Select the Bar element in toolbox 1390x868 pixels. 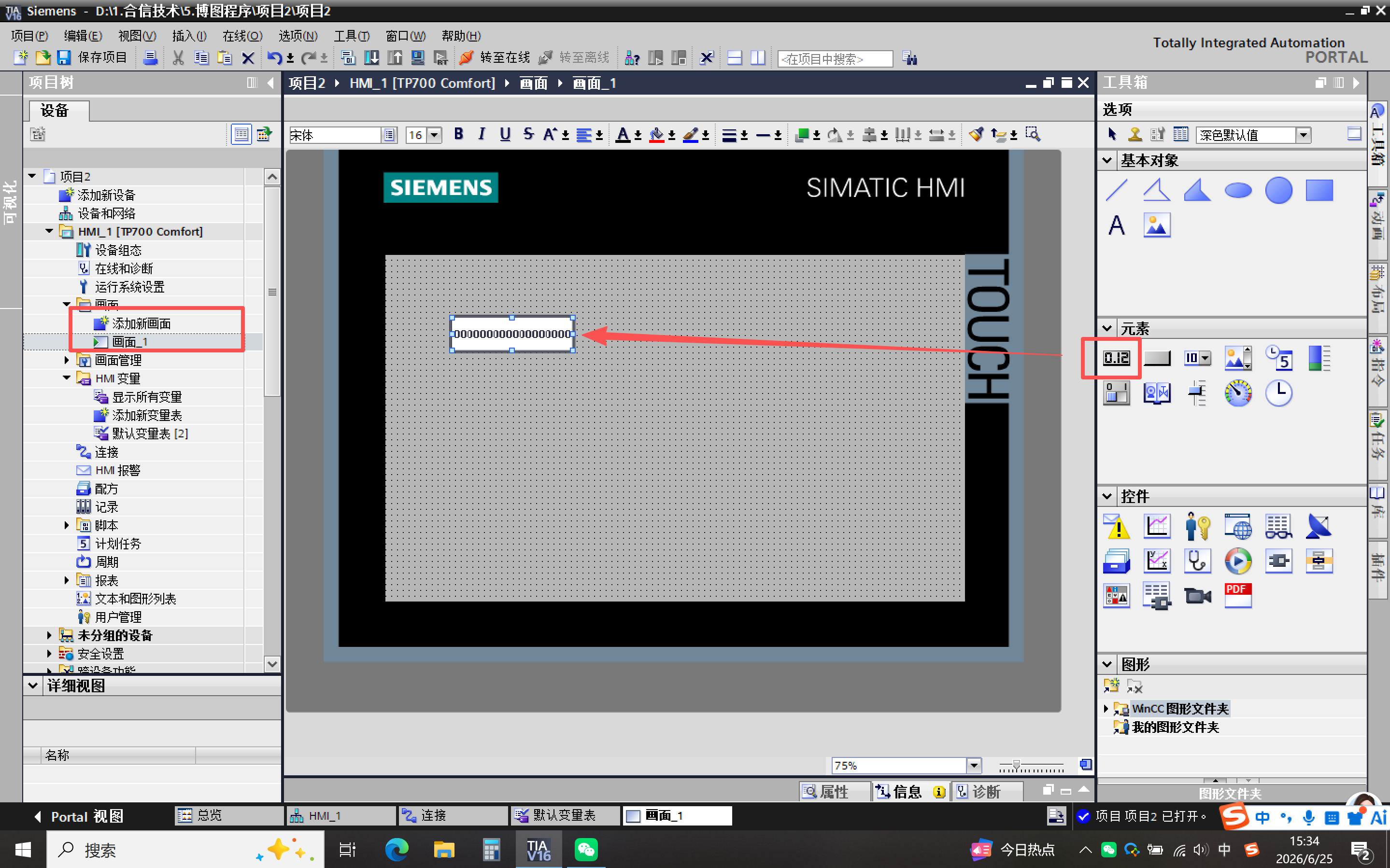click(x=1319, y=358)
